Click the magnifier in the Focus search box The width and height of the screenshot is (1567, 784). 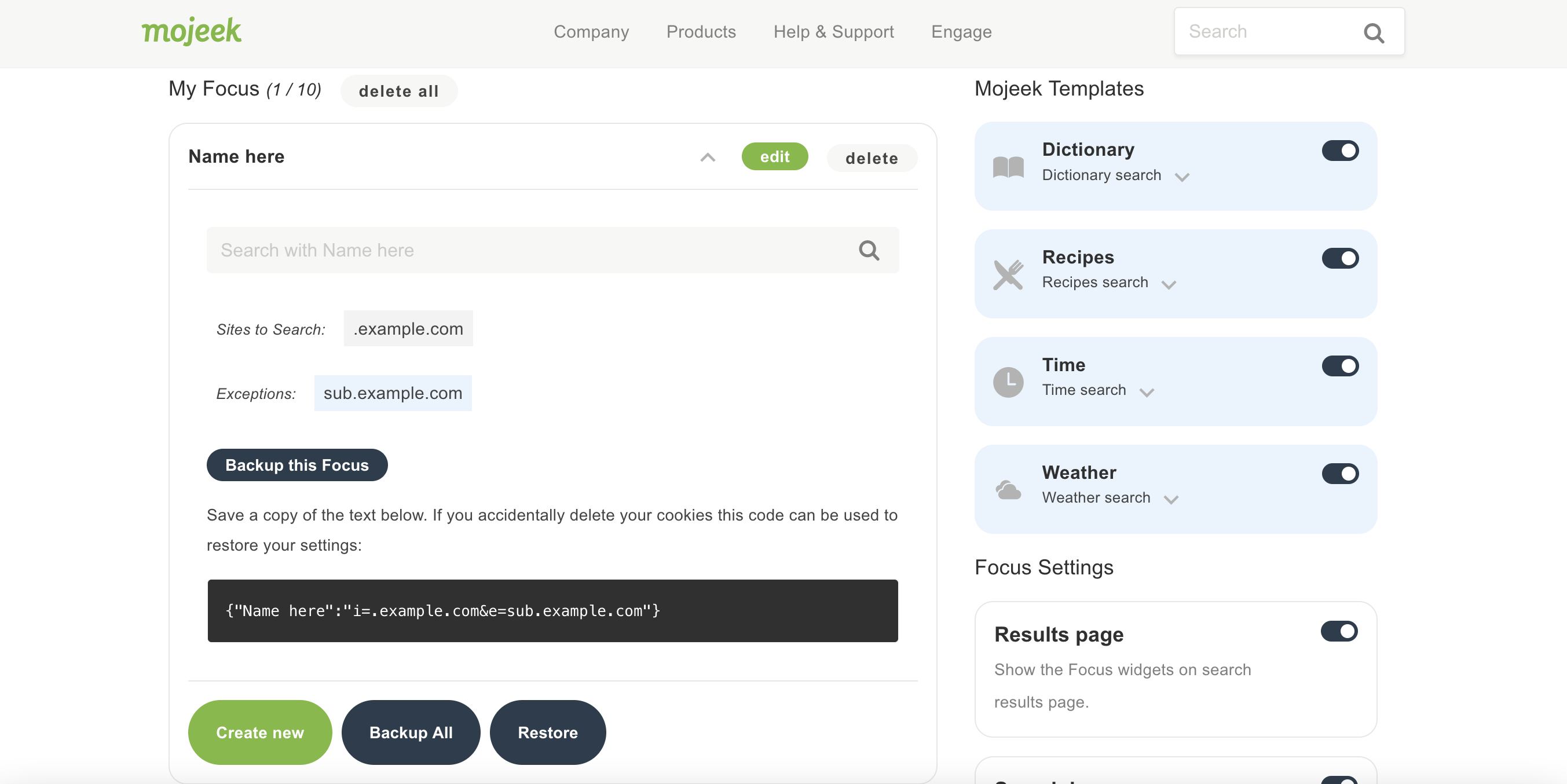coord(869,250)
